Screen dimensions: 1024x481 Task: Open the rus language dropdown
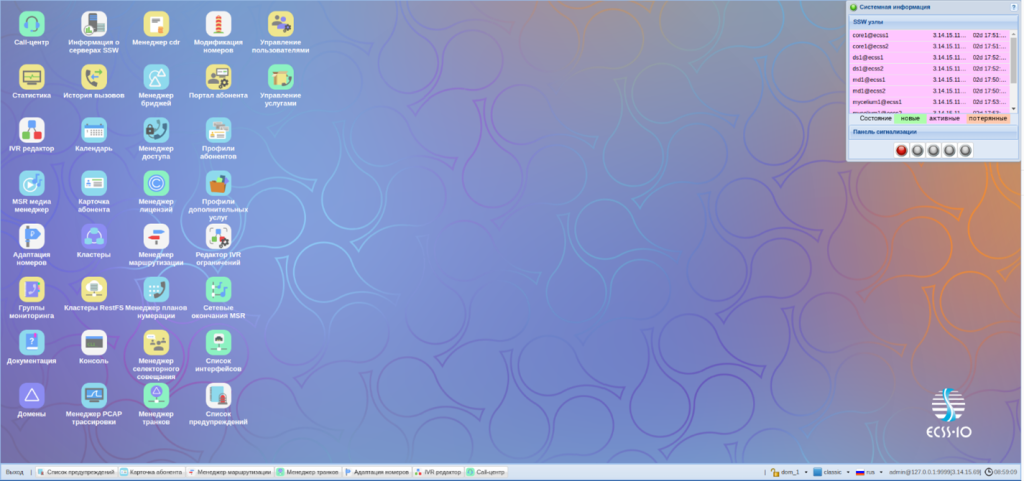pos(867,471)
